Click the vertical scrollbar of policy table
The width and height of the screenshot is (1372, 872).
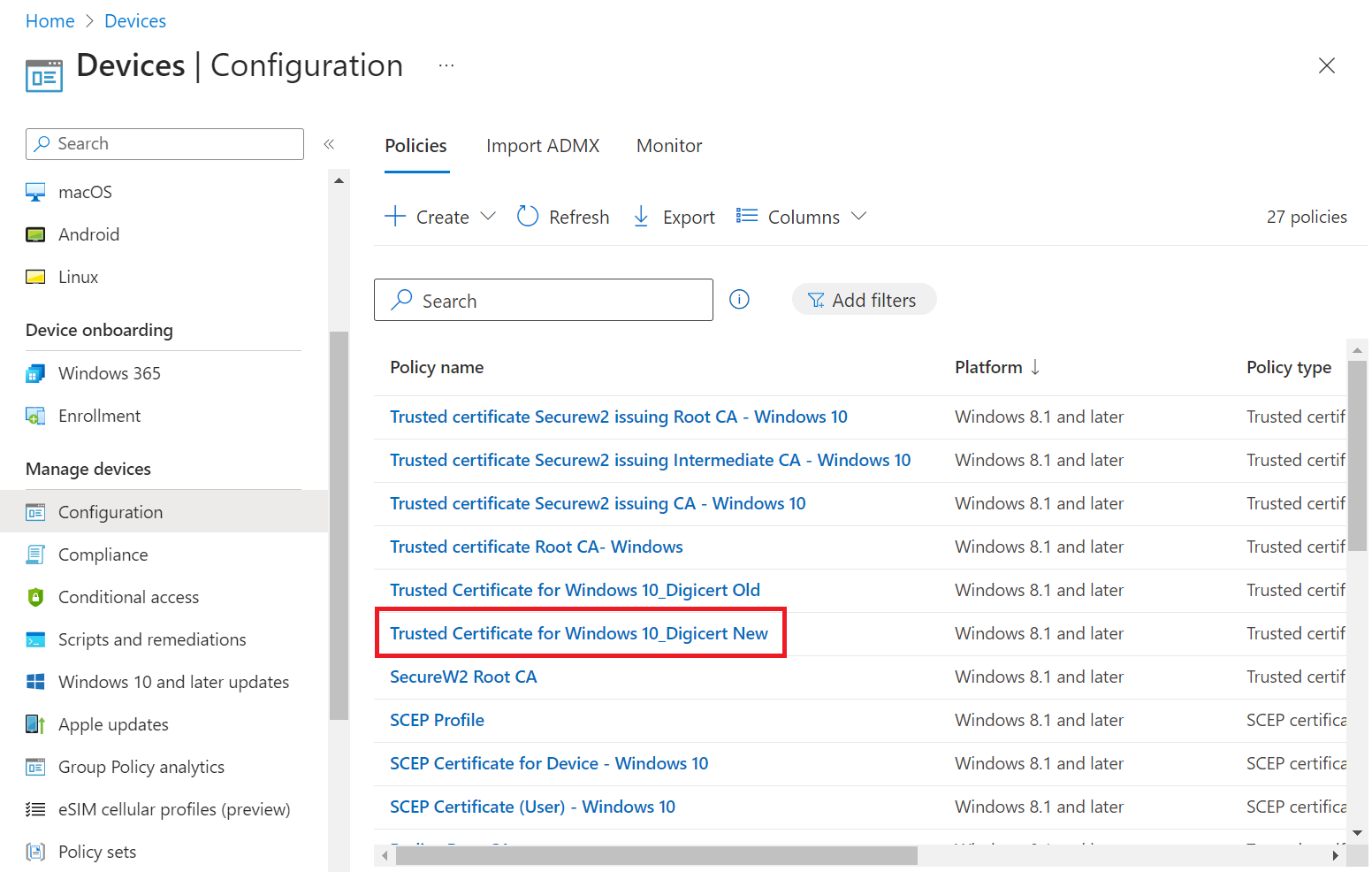[x=1357, y=455]
